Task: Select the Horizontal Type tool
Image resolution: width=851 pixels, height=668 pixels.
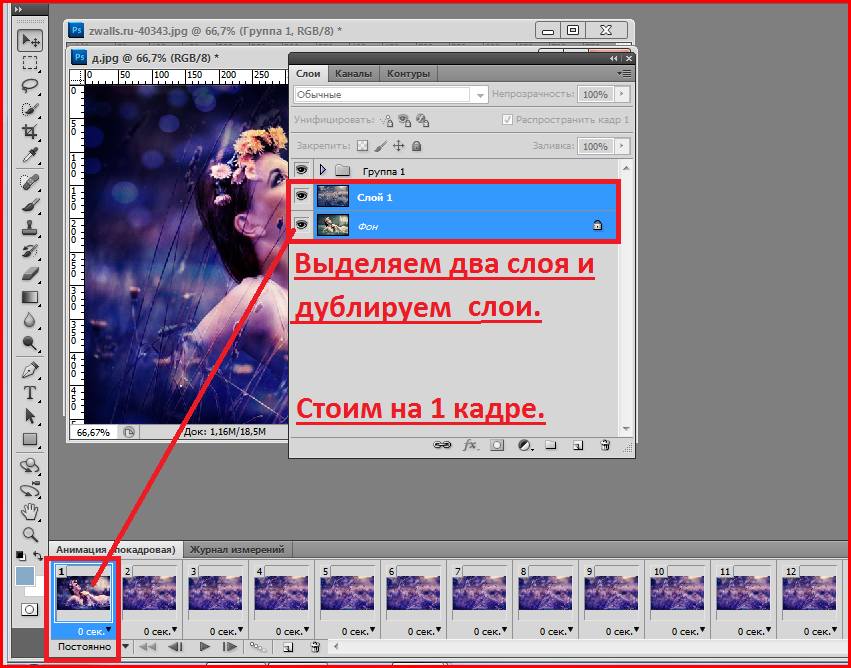Action: click(x=30, y=393)
